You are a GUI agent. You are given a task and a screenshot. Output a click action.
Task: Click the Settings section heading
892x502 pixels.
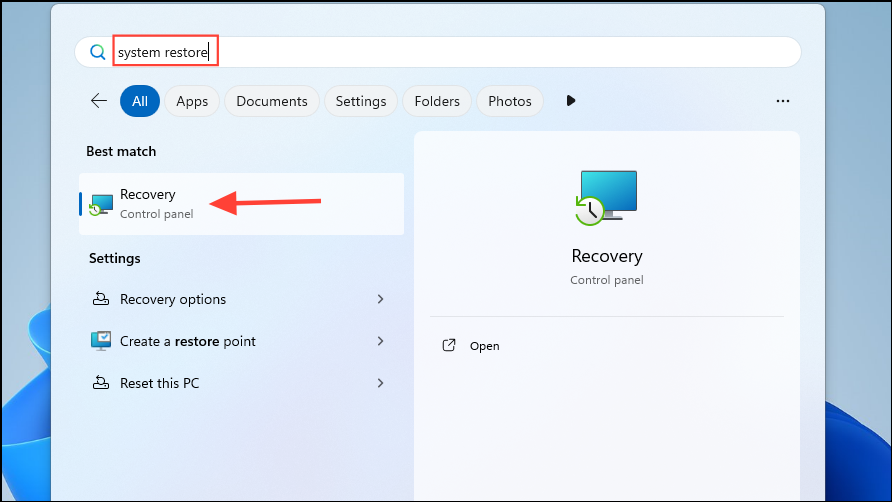(x=114, y=258)
